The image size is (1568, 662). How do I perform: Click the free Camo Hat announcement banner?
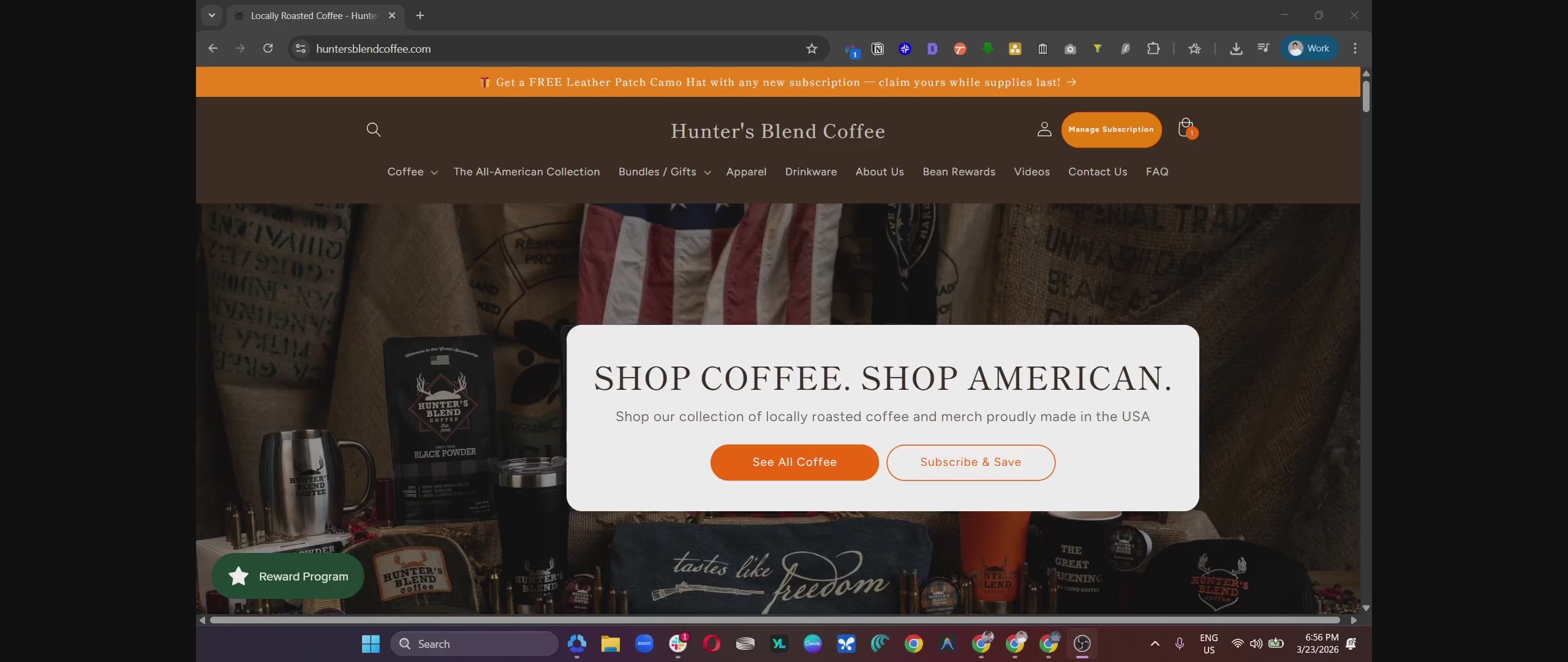point(778,82)
